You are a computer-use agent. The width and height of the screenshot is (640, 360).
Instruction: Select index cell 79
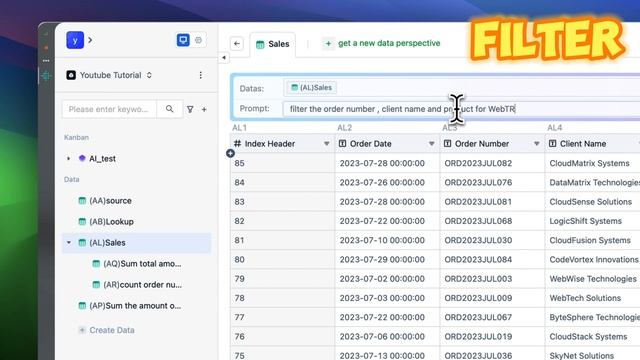pos(282,279)
